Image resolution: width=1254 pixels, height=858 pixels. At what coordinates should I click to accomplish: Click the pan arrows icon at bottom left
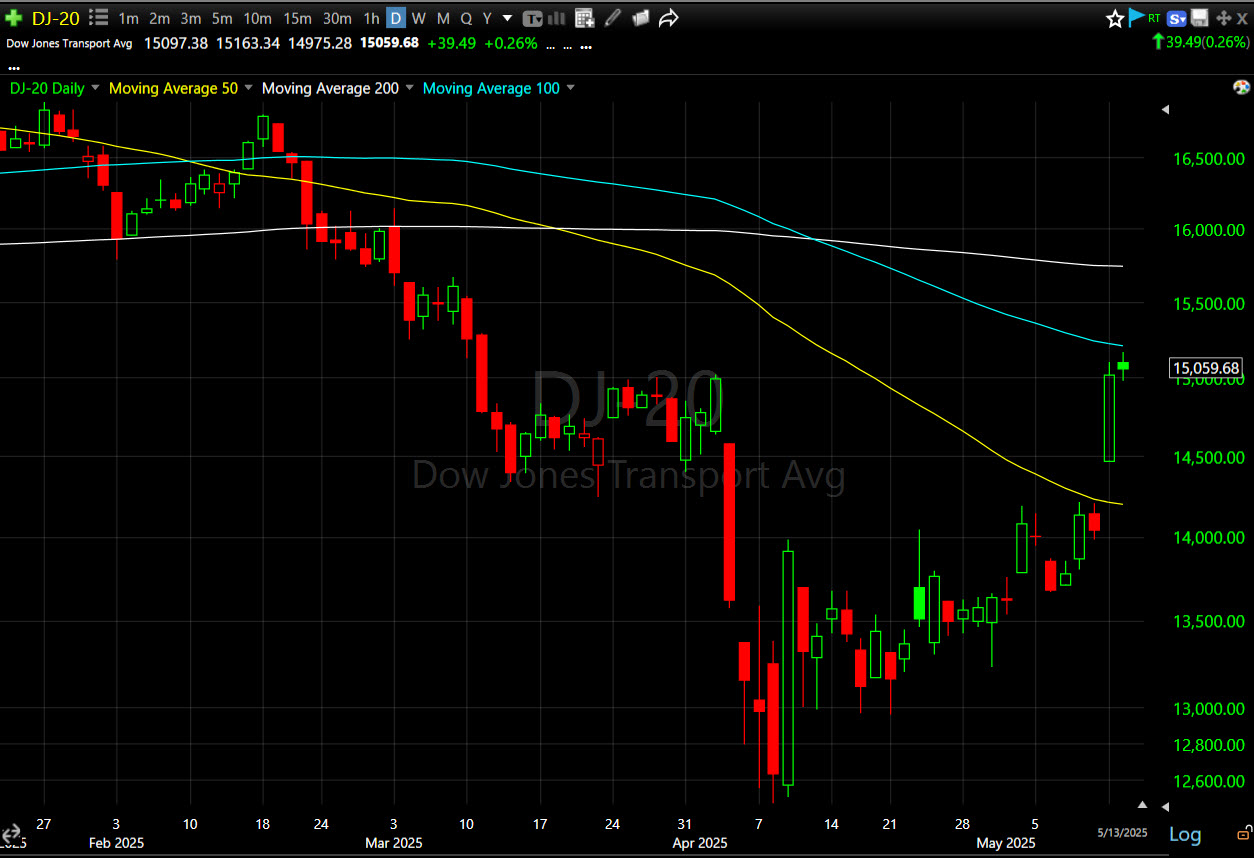(x=11, y=834)
